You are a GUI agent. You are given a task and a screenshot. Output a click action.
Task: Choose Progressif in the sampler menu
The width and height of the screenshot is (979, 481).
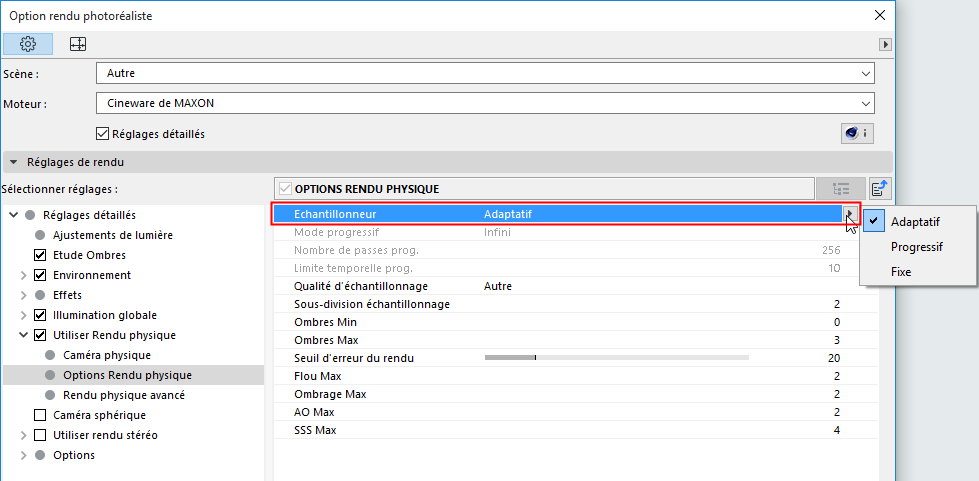coord(917,247)
